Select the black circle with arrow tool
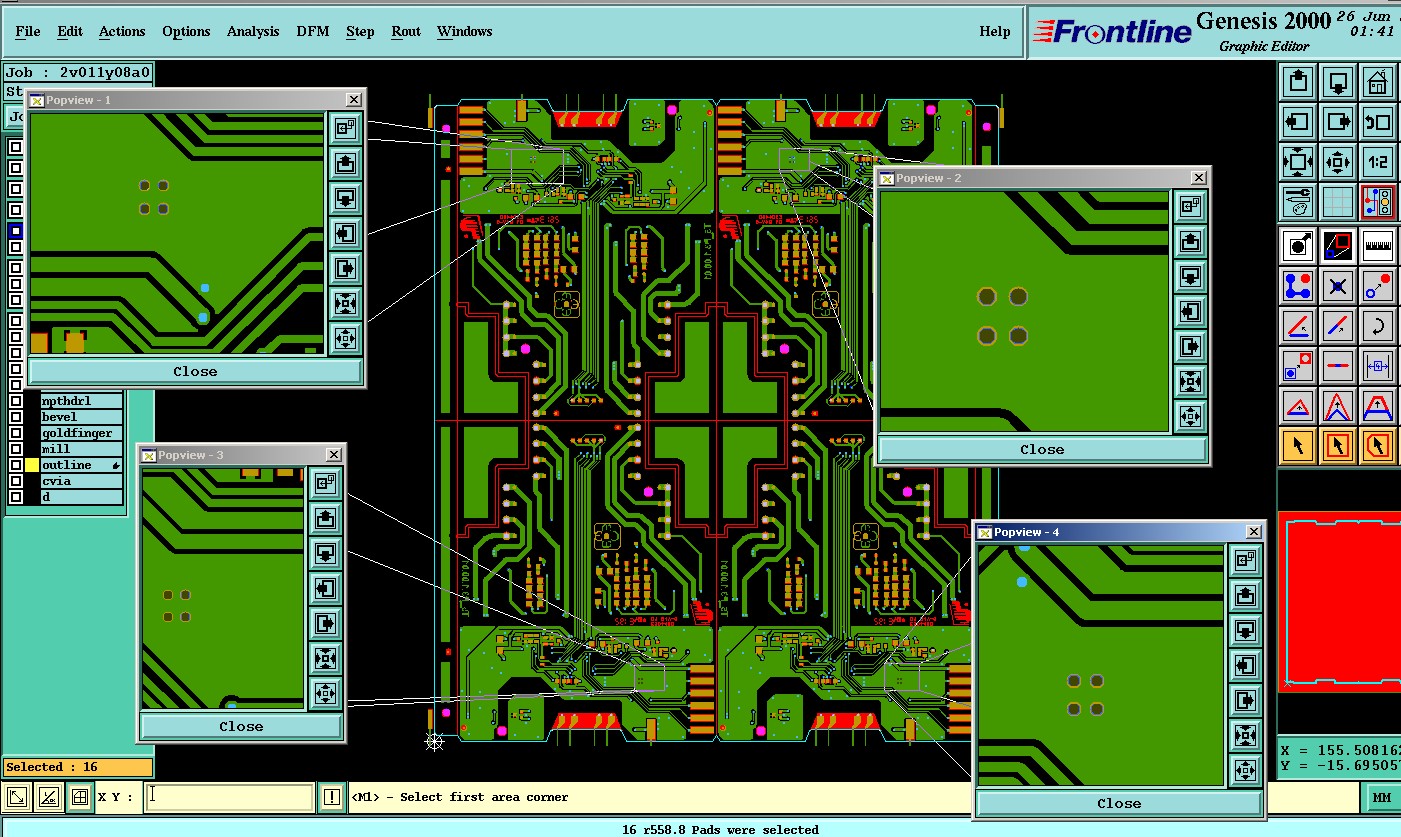 [x=1298, y=245]
